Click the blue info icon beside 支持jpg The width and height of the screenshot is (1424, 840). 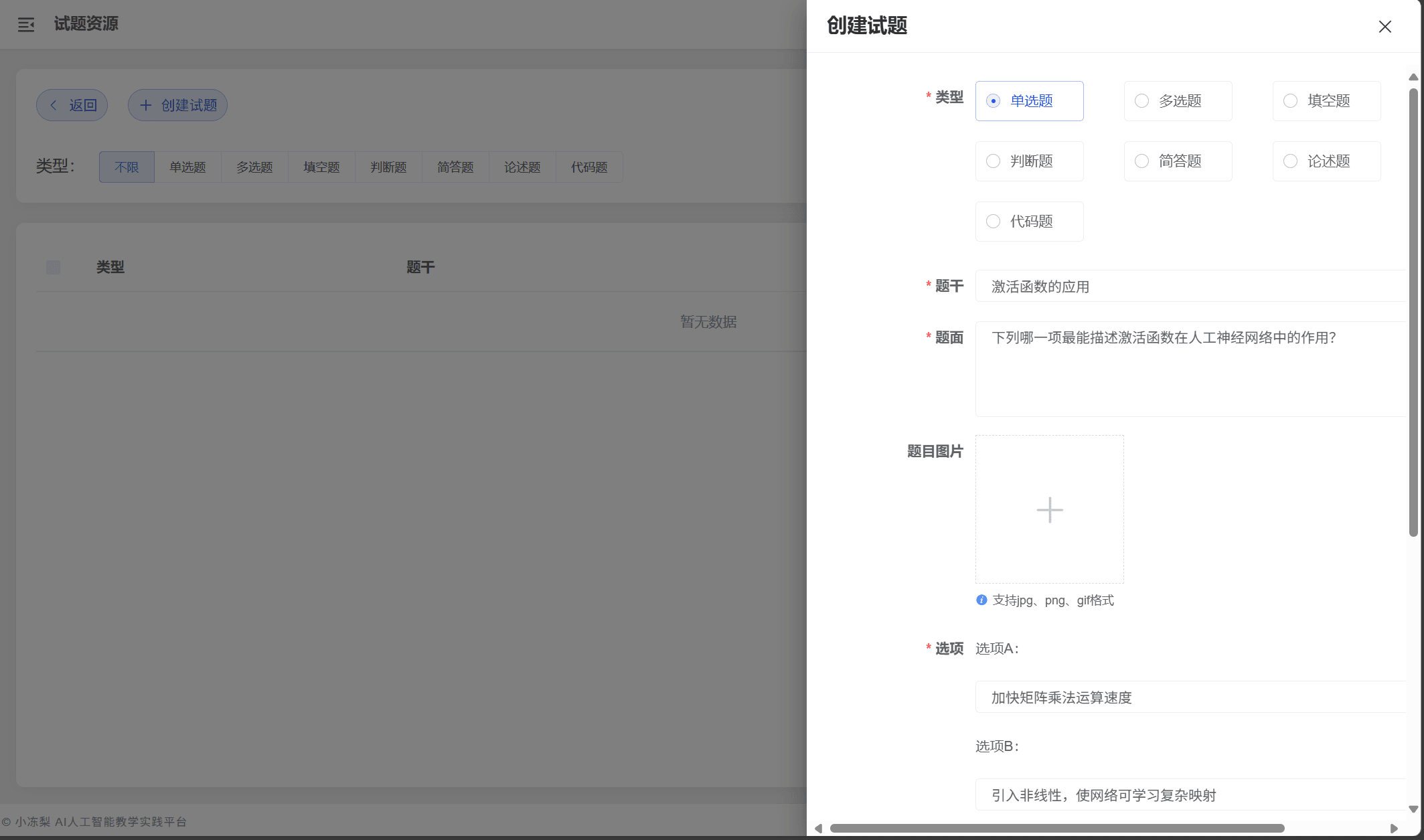coord(981,600)
